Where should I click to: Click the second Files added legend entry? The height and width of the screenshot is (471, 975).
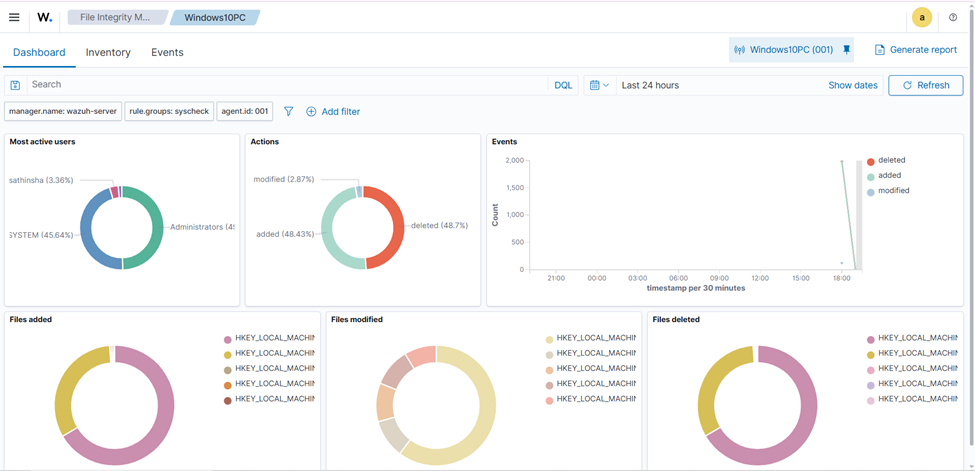269,353
